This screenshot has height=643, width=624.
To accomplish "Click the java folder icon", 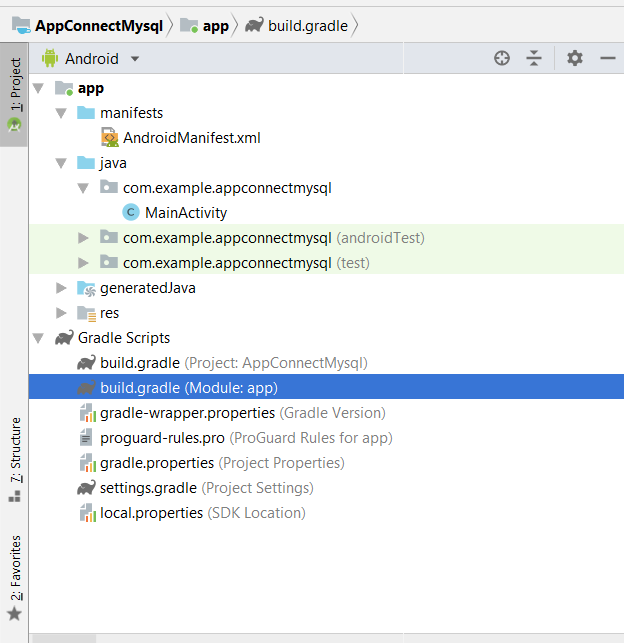I will (x=86, y=162).
